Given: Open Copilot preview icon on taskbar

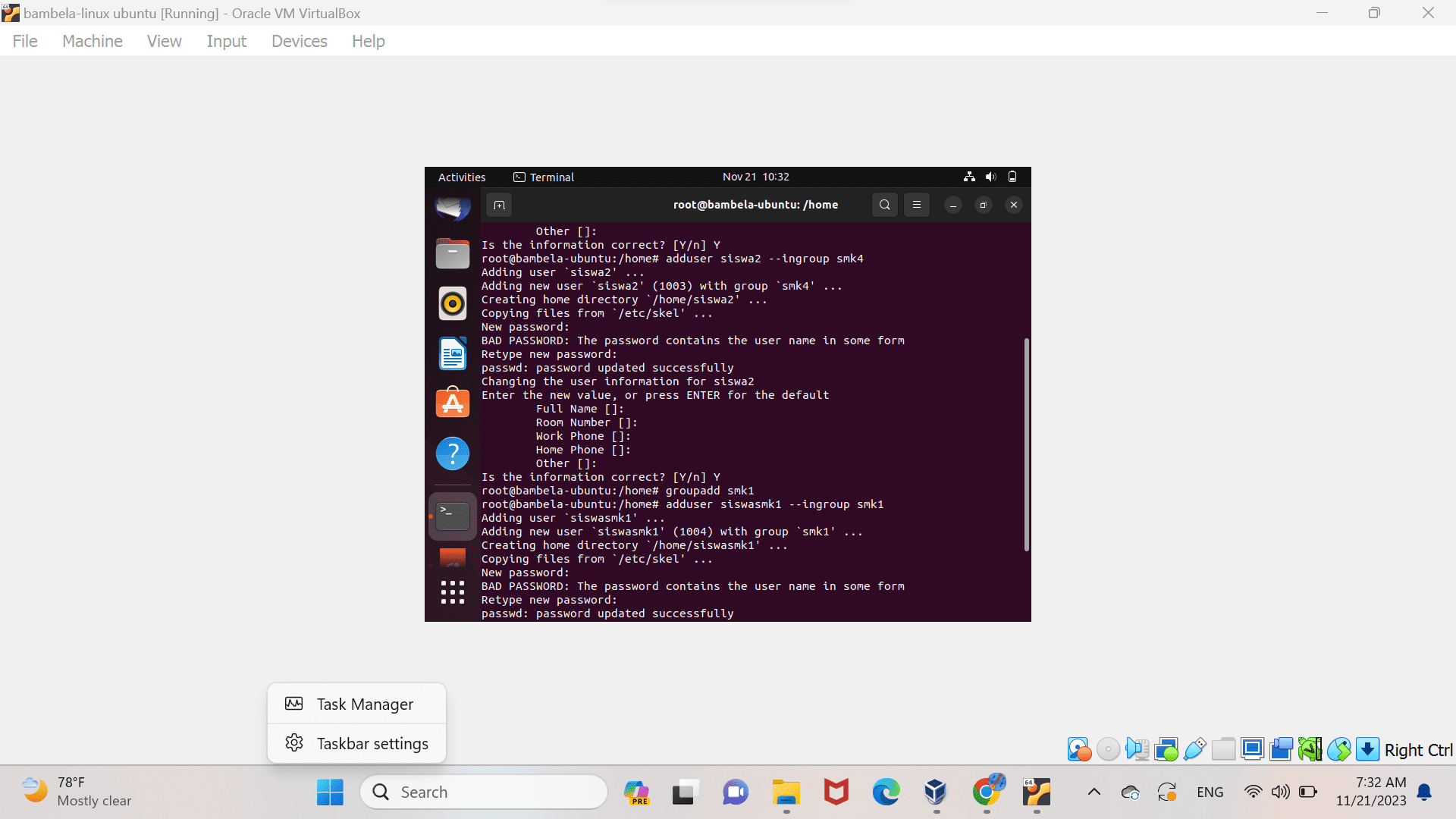Looking at the screenshot, I should [x=636, y=792].
